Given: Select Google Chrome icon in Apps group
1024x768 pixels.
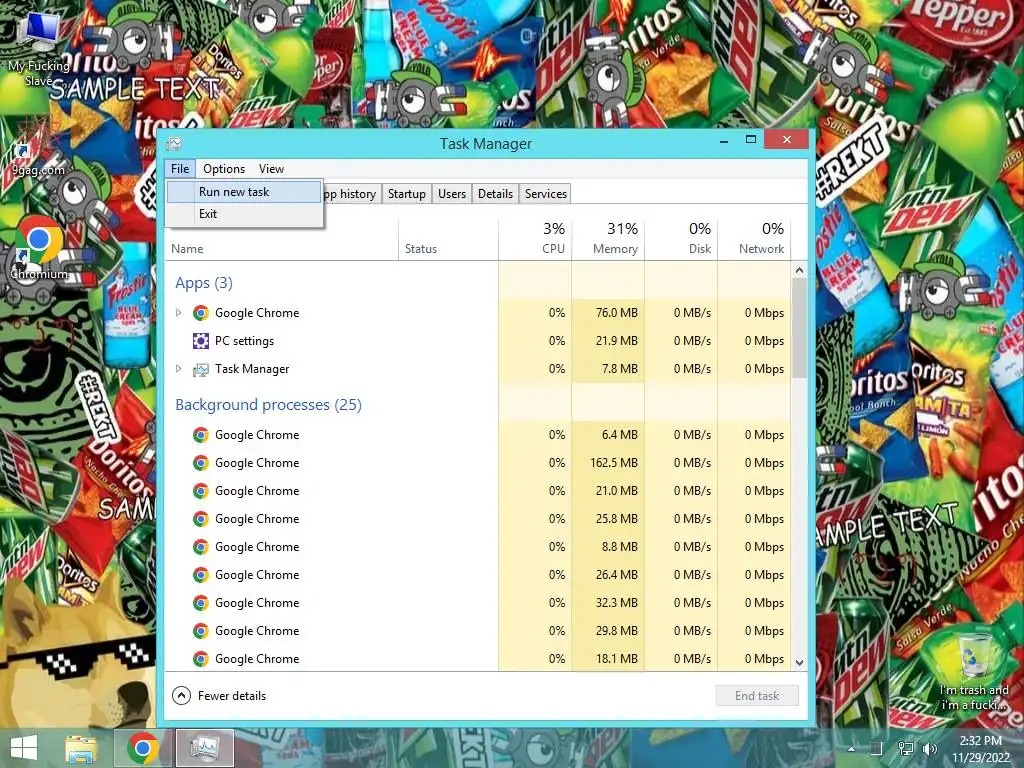Looking at the screenshot, I should click(x=200, y=313).
